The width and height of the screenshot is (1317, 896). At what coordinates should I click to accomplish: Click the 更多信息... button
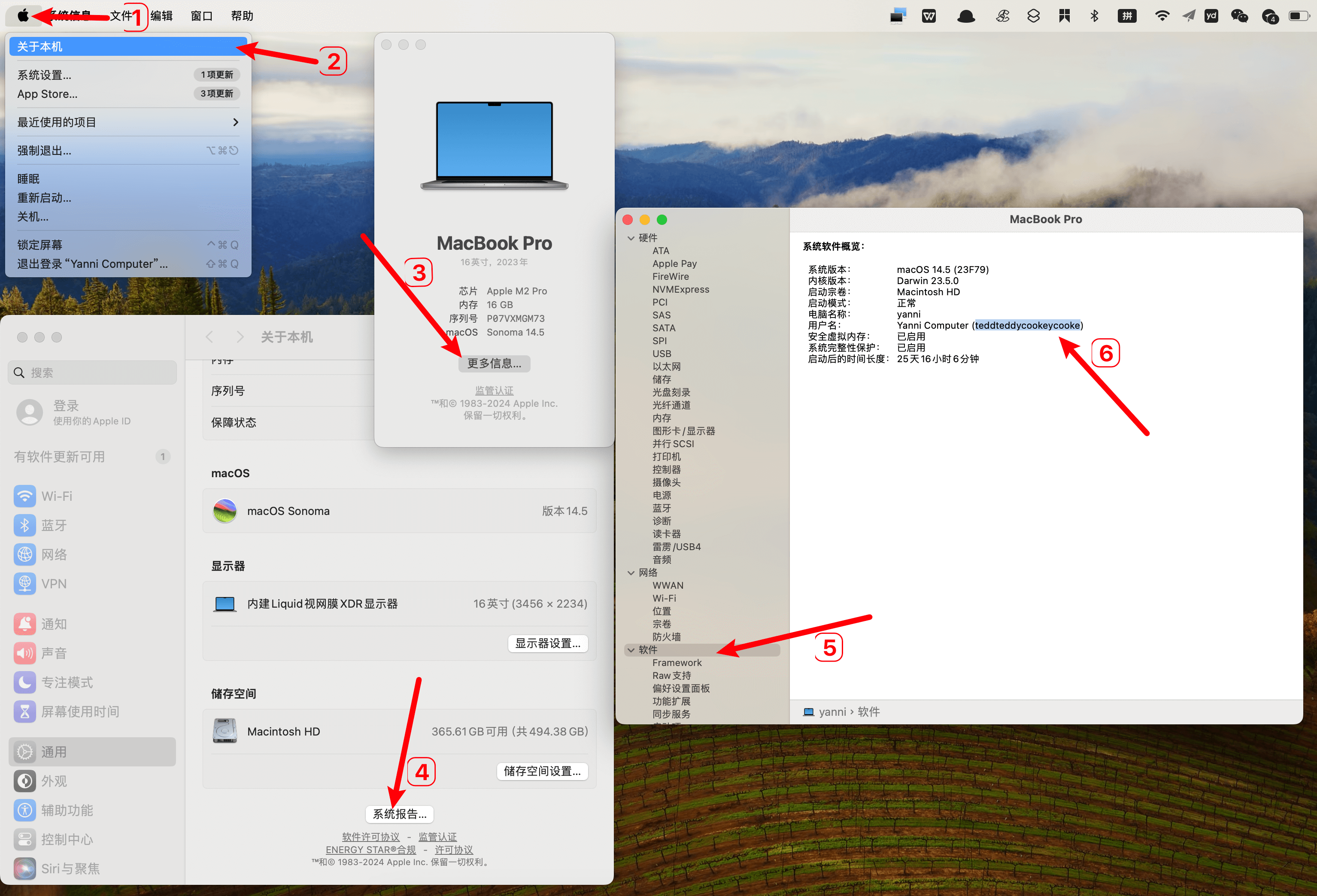coord(494,363)
